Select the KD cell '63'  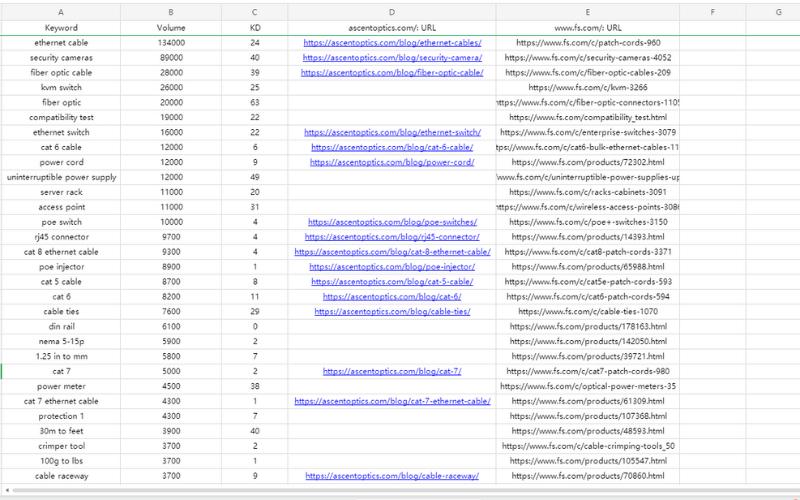pos(255,103)
